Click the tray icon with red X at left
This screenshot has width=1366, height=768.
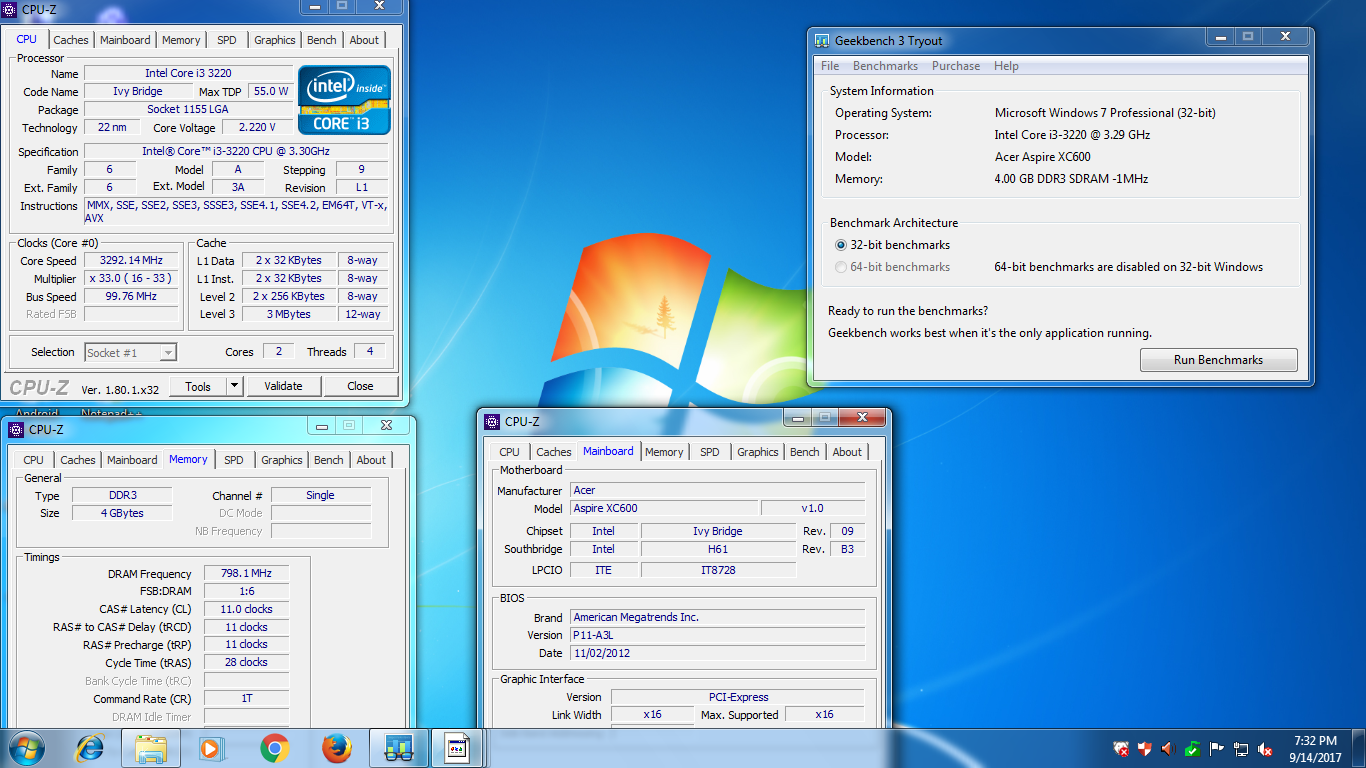coord(1122,748)
